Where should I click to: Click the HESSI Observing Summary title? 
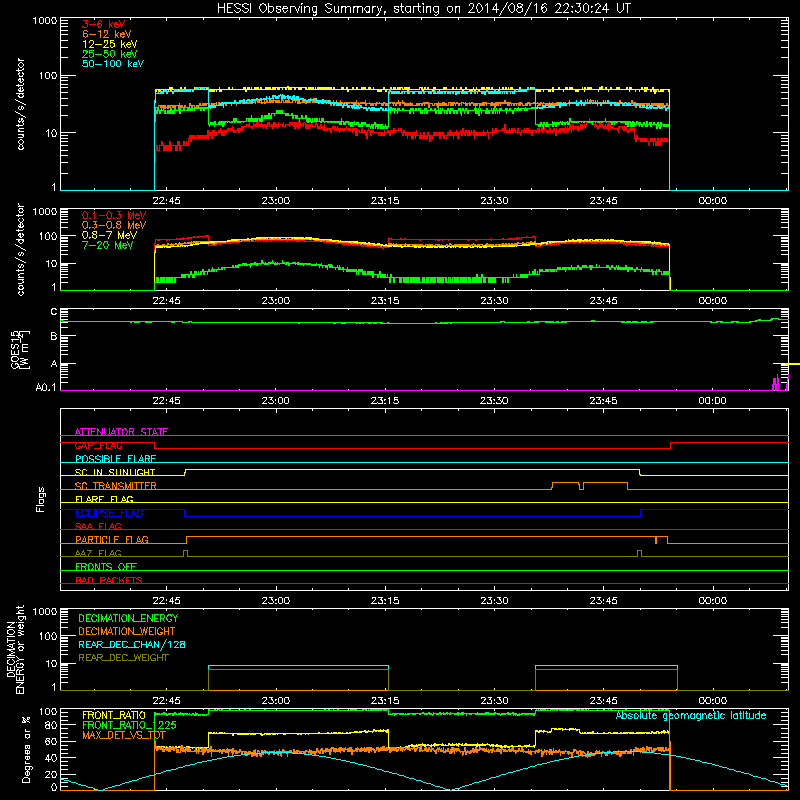[423, 9]
